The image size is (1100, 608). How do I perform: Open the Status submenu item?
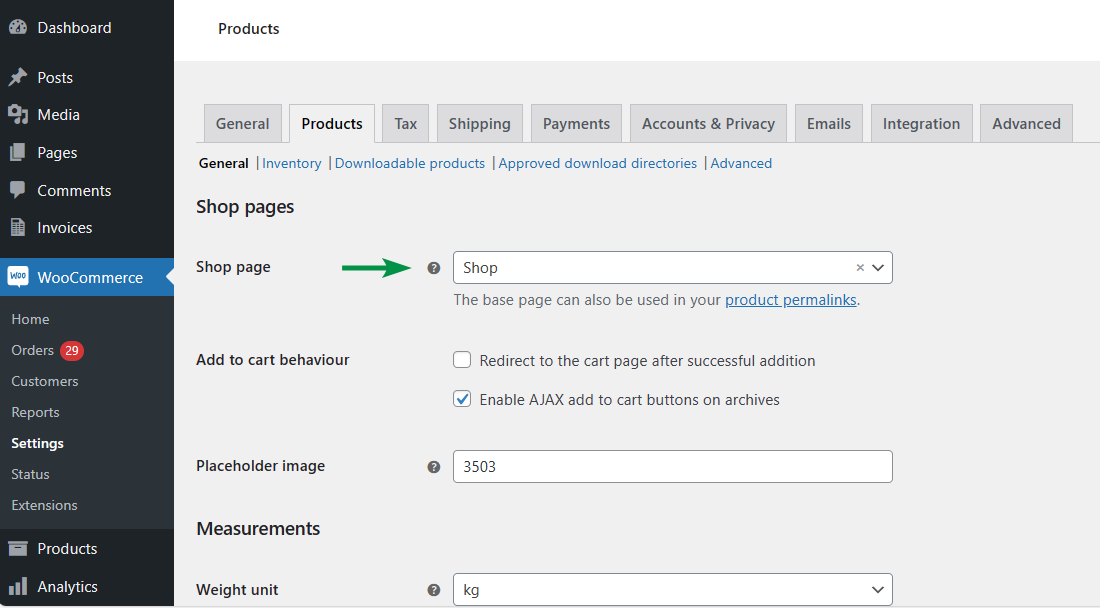[30, 474]
